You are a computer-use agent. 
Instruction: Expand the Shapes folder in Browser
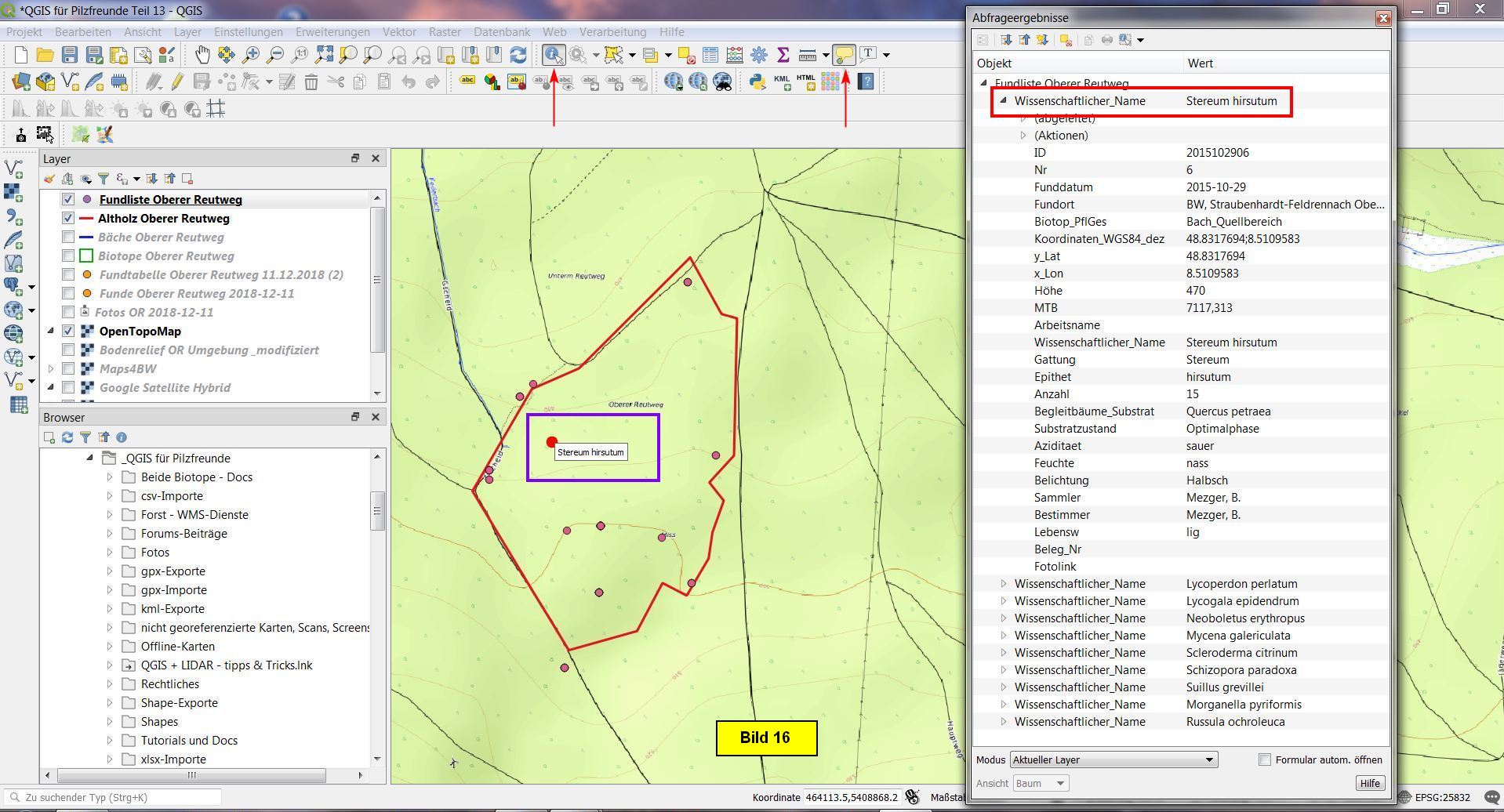point(110,722)
